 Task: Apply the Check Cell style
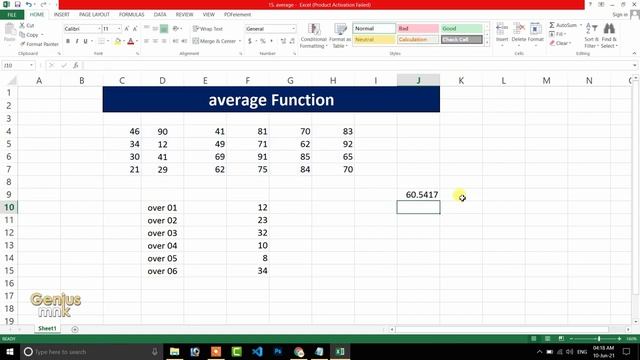pos(462,40)
